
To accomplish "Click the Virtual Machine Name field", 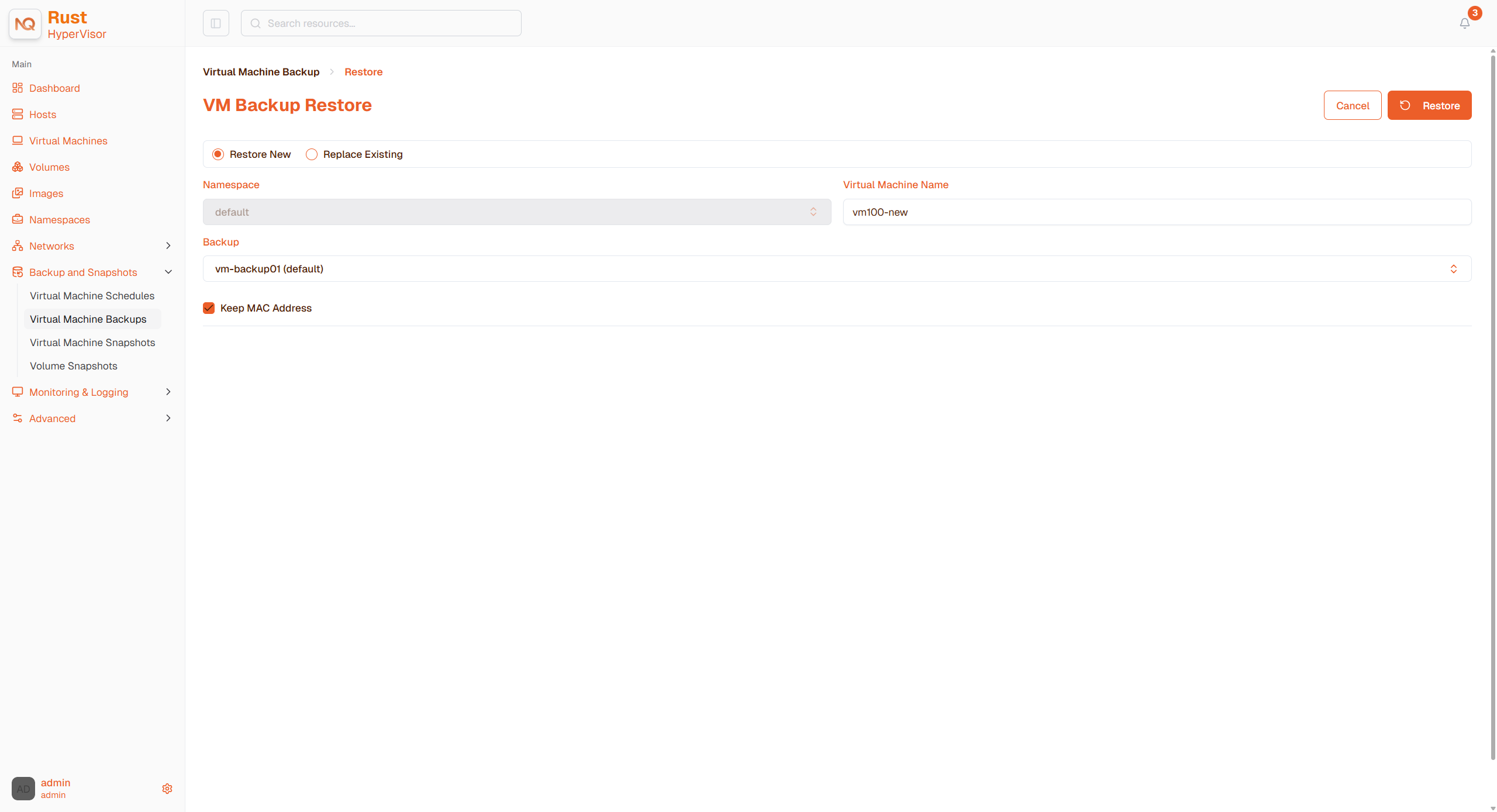I will coord(1157,212).
